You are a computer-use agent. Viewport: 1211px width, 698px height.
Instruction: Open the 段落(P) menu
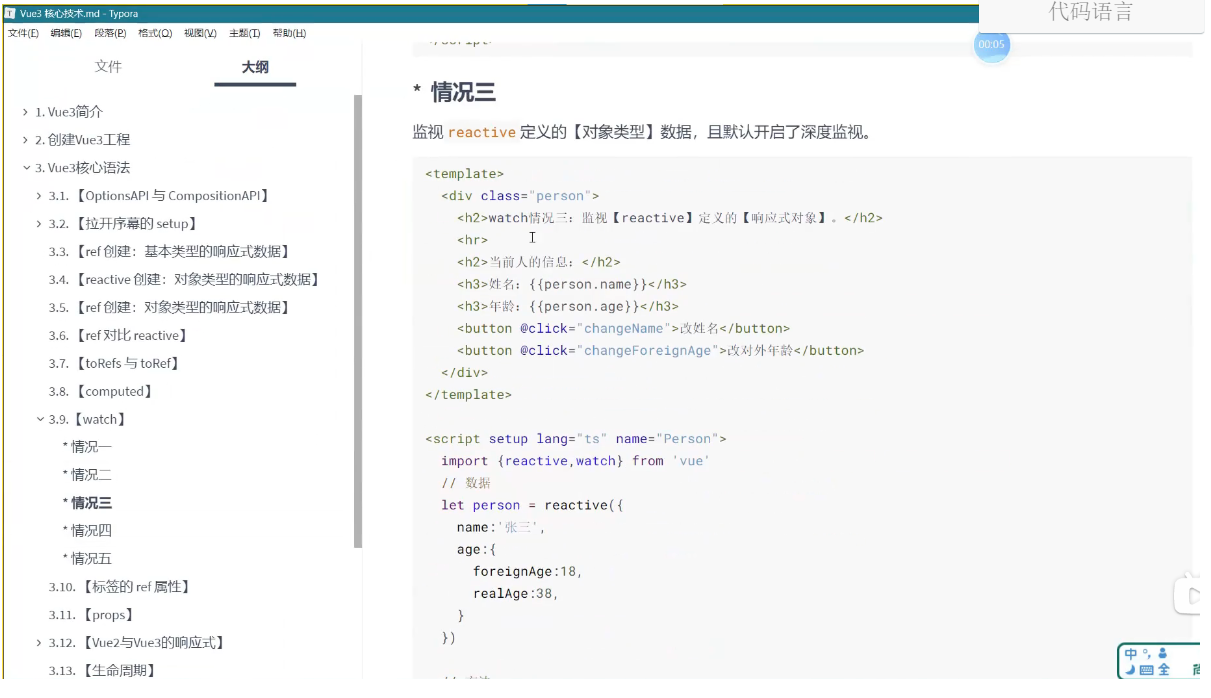pyautogui.click(x=110, y=33)
